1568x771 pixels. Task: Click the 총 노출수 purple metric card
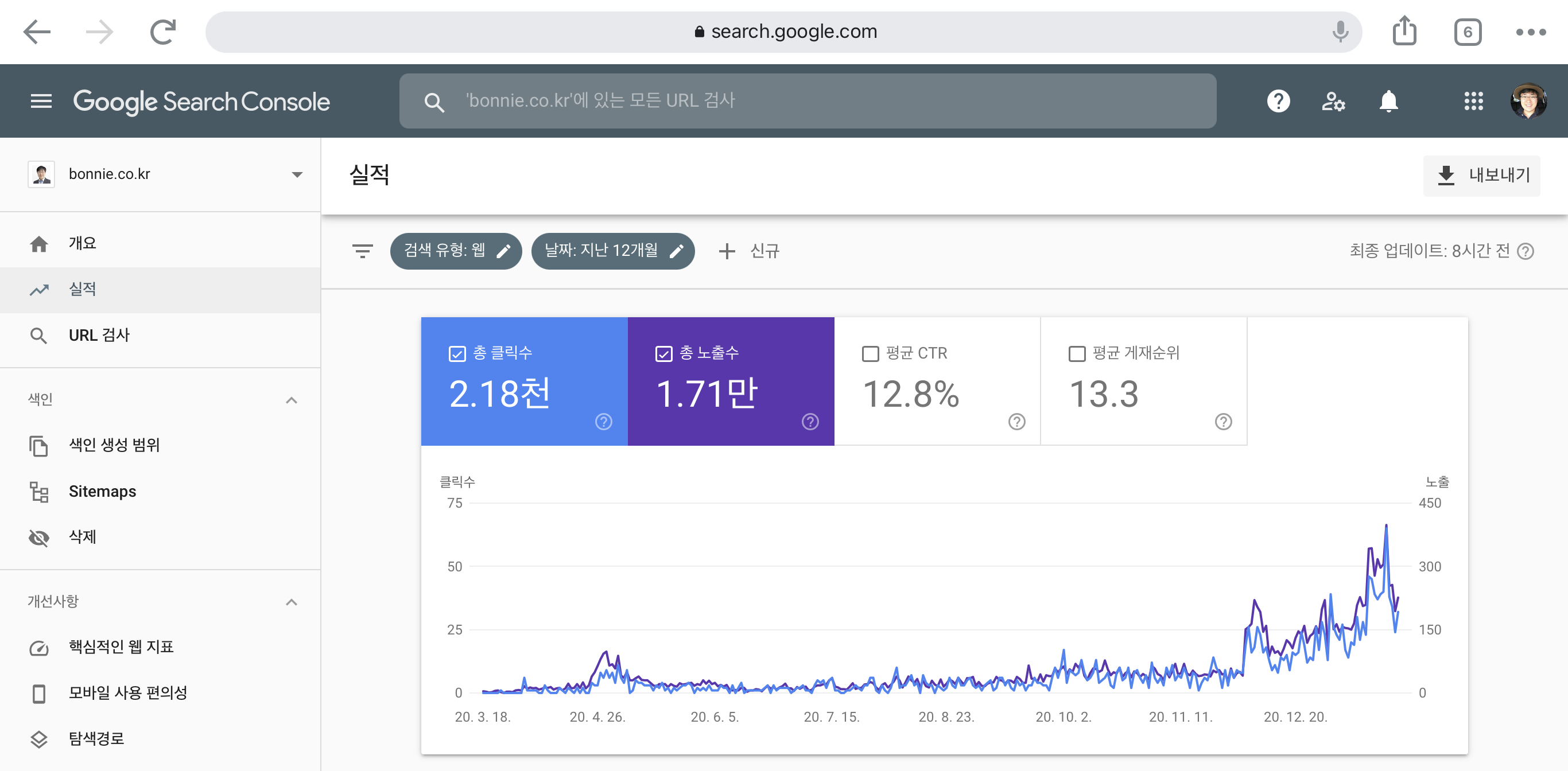point(731,390)
